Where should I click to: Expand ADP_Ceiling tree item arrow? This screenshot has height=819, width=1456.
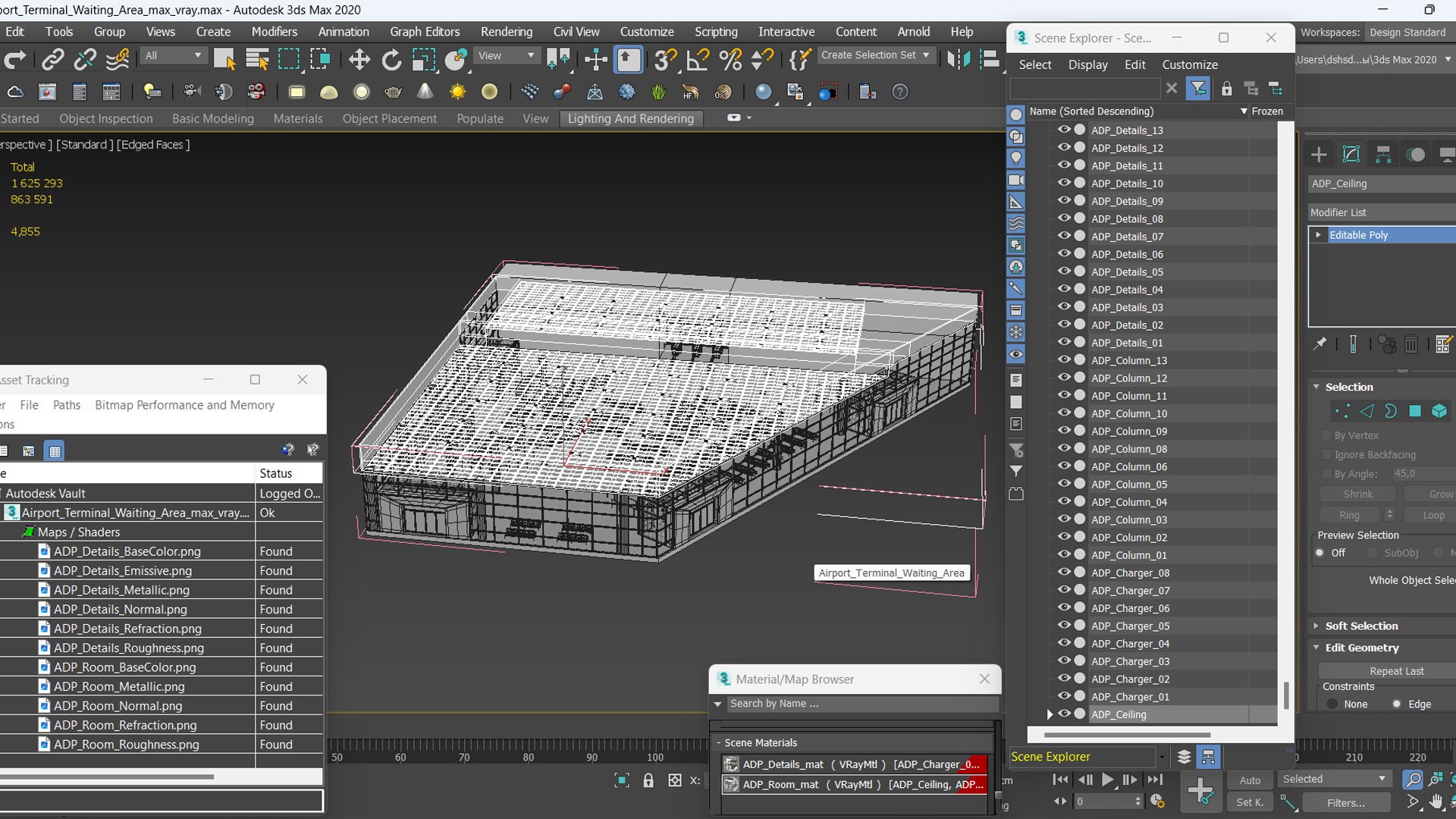pyautogui.click(x=1050, y=714)
